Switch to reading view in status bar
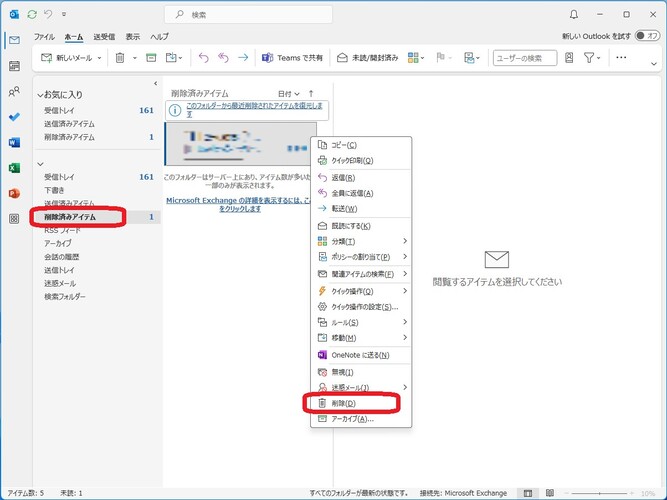The image size is (667, 500). [x=550, y=493]
